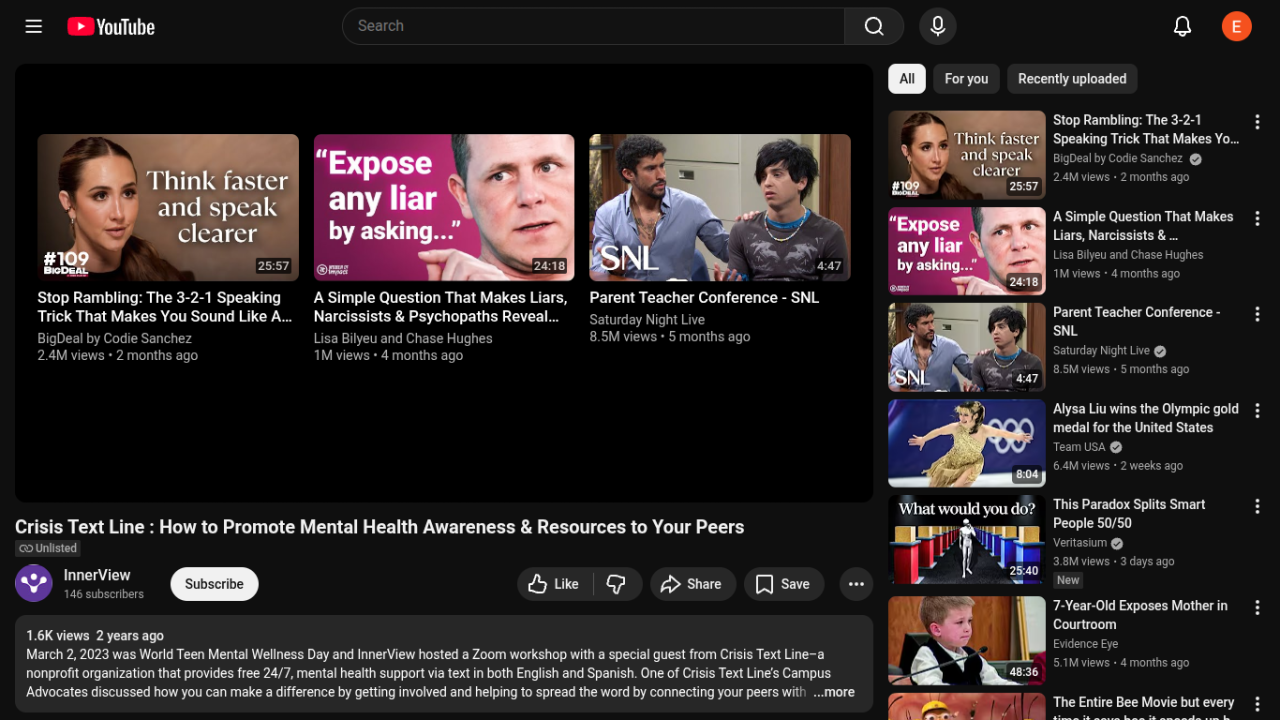Select the Recently uploaded filter chip
The height and width of the screenshot is (720, 1280).
(1072, 79)
